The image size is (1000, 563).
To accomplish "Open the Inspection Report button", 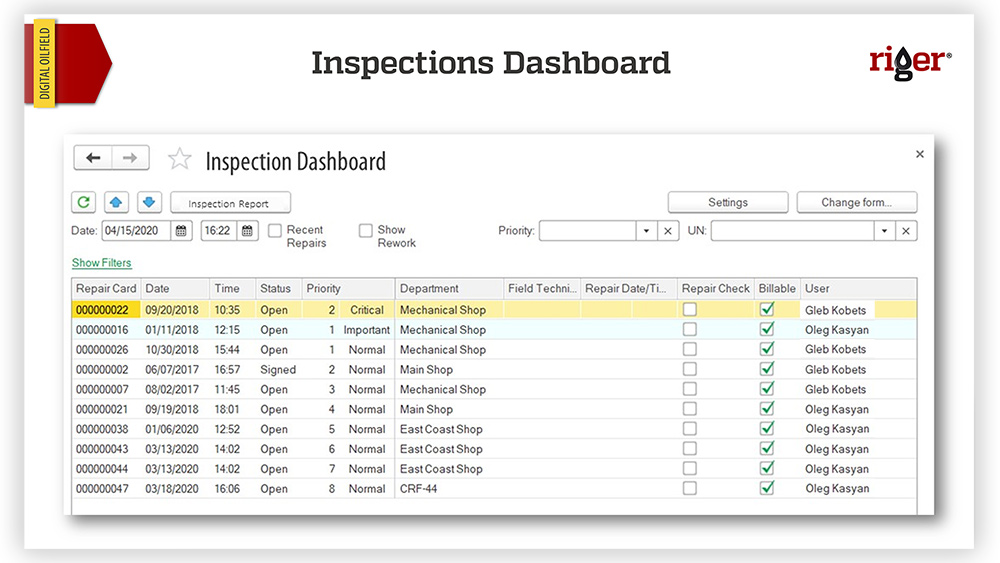I will coord(230,203).
